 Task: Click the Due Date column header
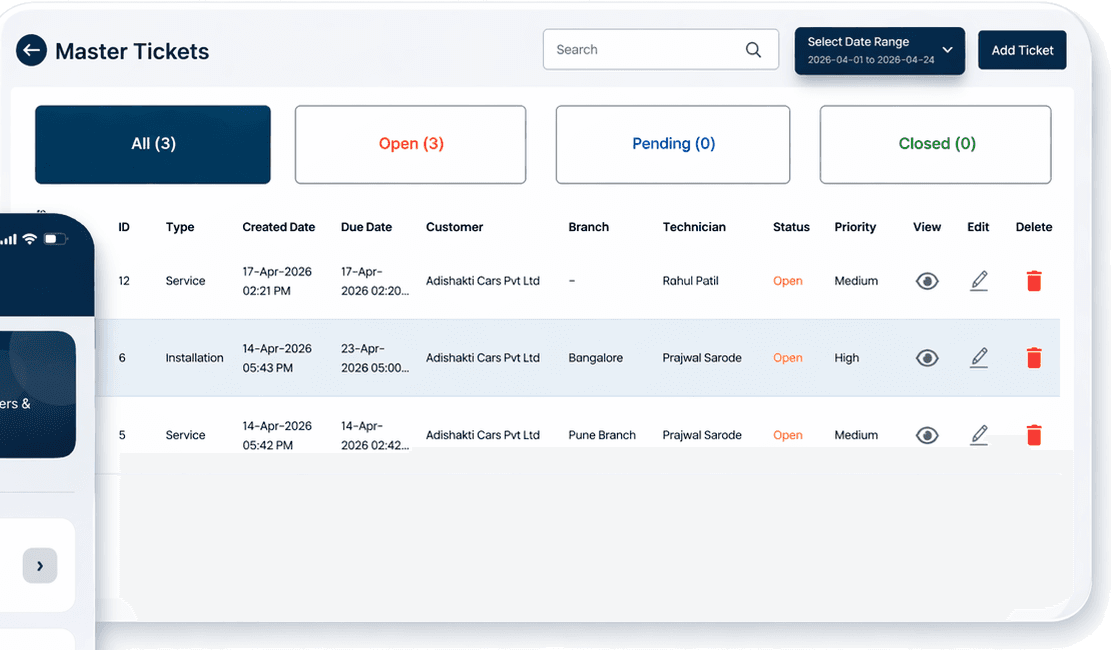click(366, 227)
